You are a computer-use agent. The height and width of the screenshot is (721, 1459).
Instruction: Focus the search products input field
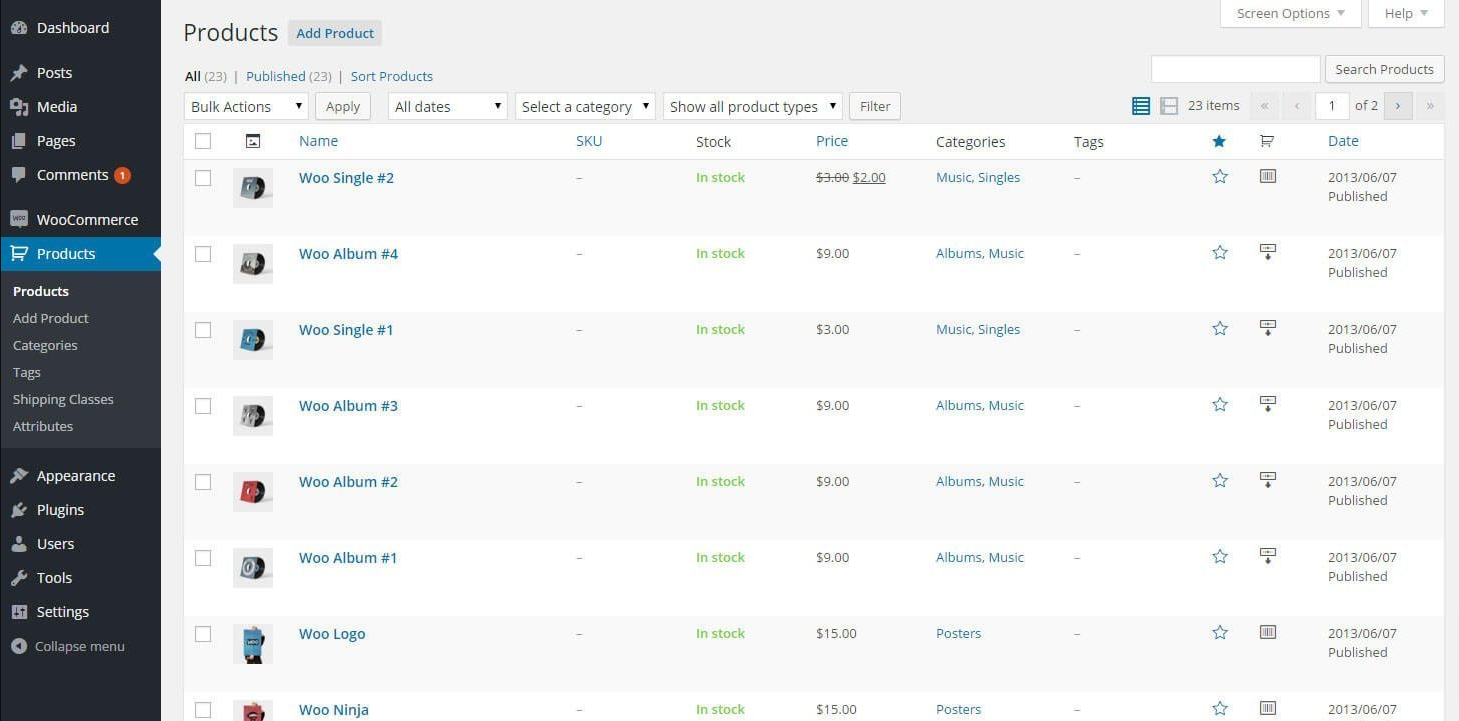(x=1235, y=69)
